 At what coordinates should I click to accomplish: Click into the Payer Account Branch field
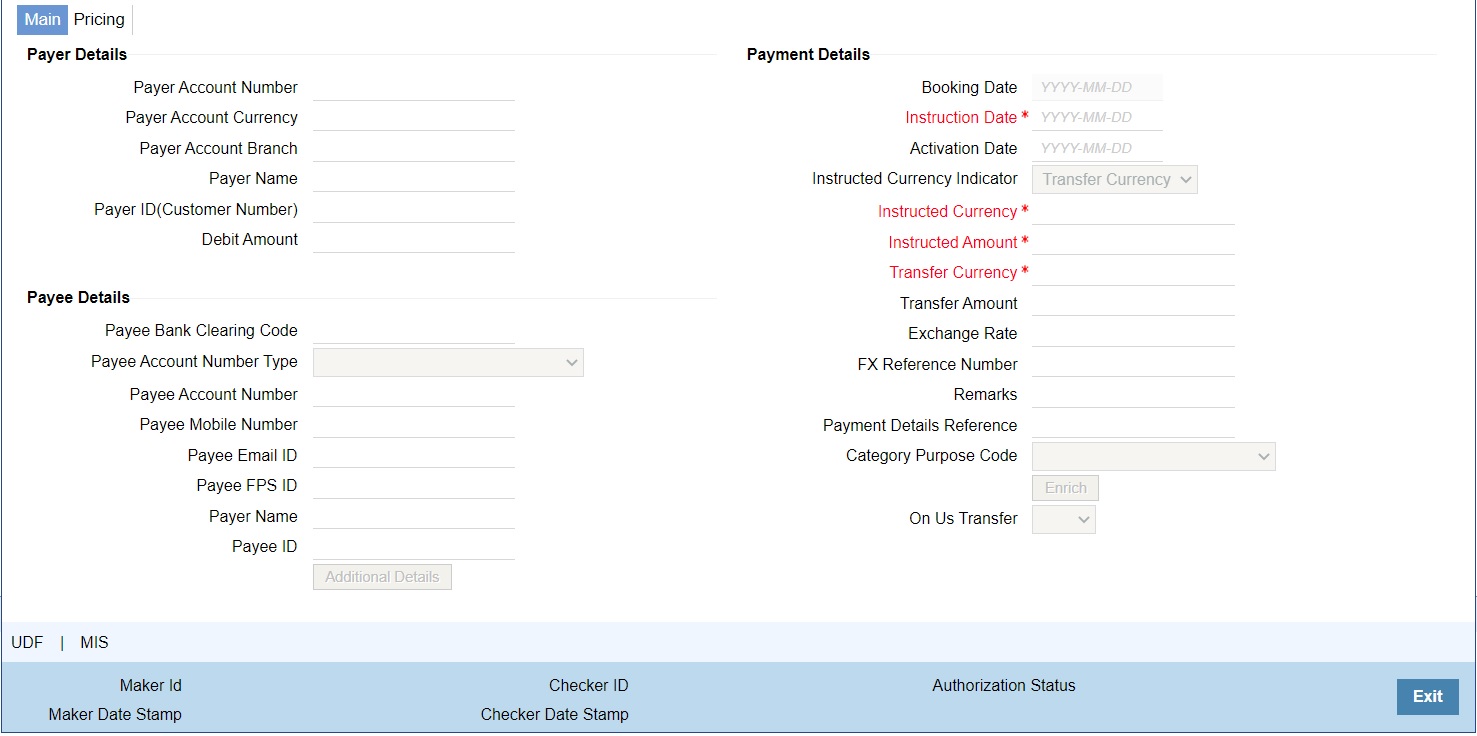click(414, 149)
